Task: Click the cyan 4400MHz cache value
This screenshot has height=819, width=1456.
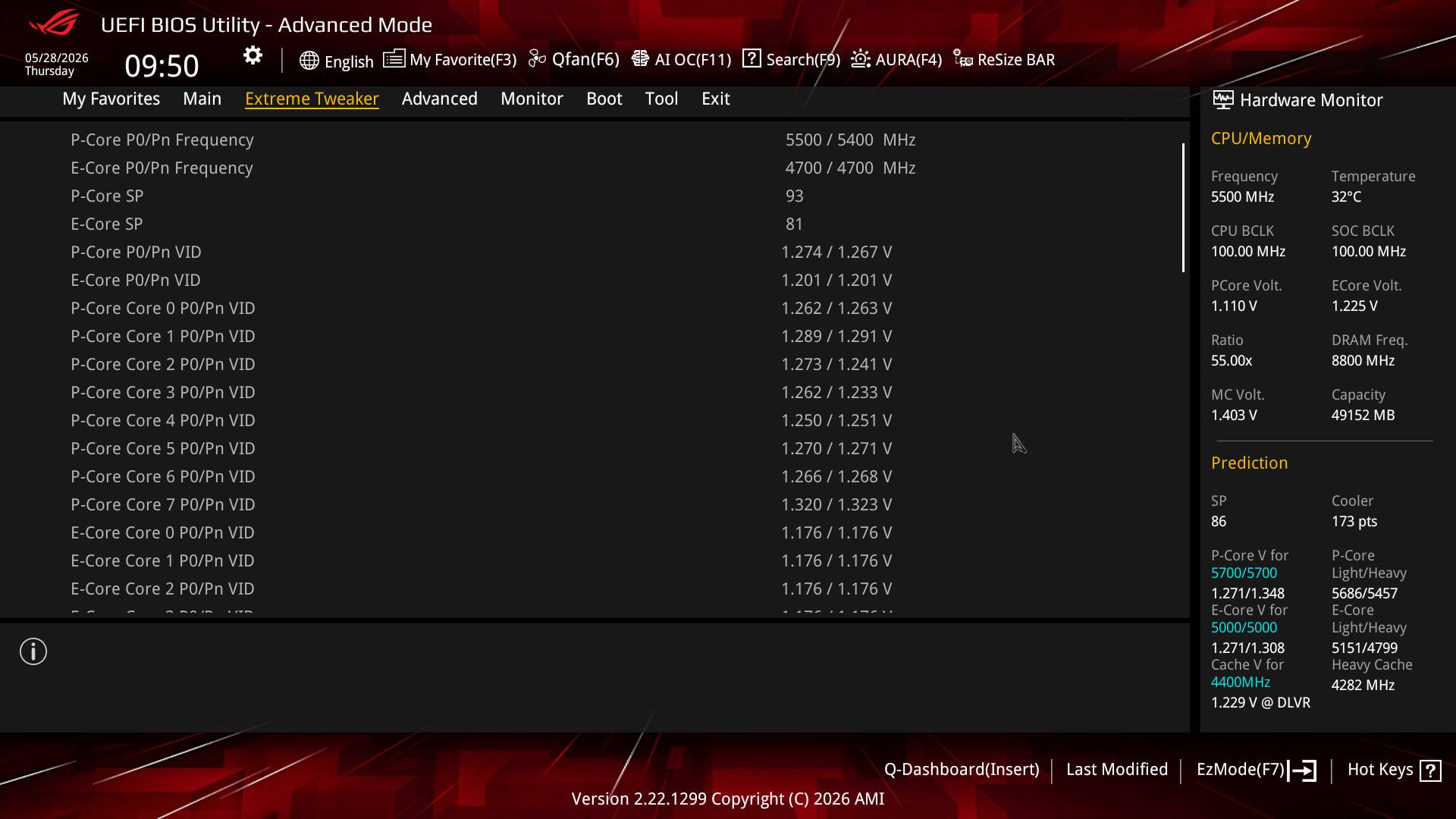Action: point(1241,682)
